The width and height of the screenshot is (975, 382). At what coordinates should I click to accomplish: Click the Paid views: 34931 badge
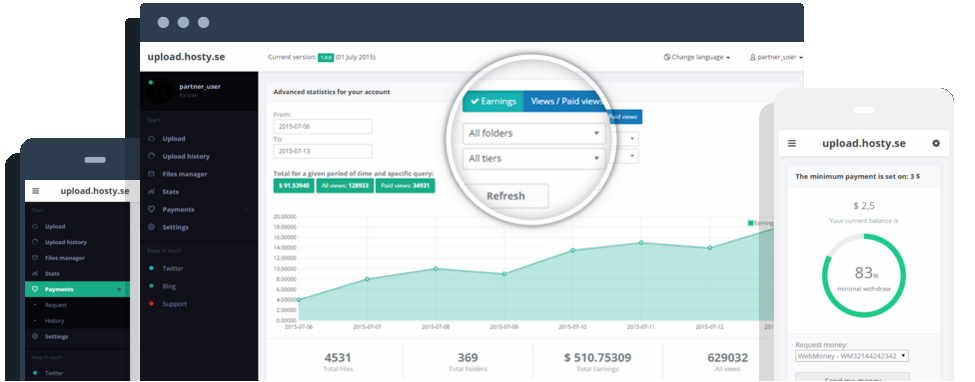click(405, 185)
